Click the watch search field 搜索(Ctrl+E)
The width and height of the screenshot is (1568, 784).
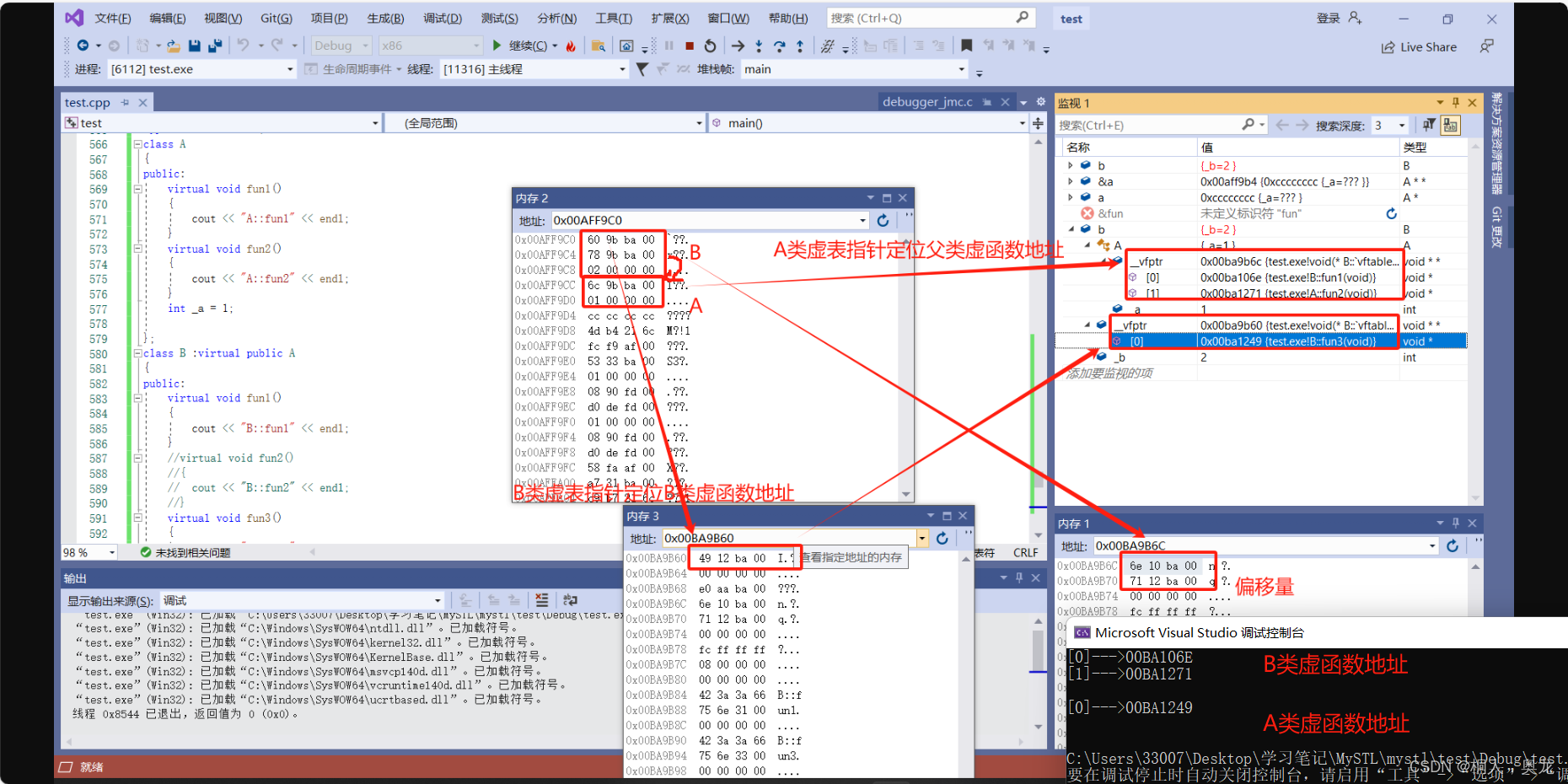point(1162,125)
